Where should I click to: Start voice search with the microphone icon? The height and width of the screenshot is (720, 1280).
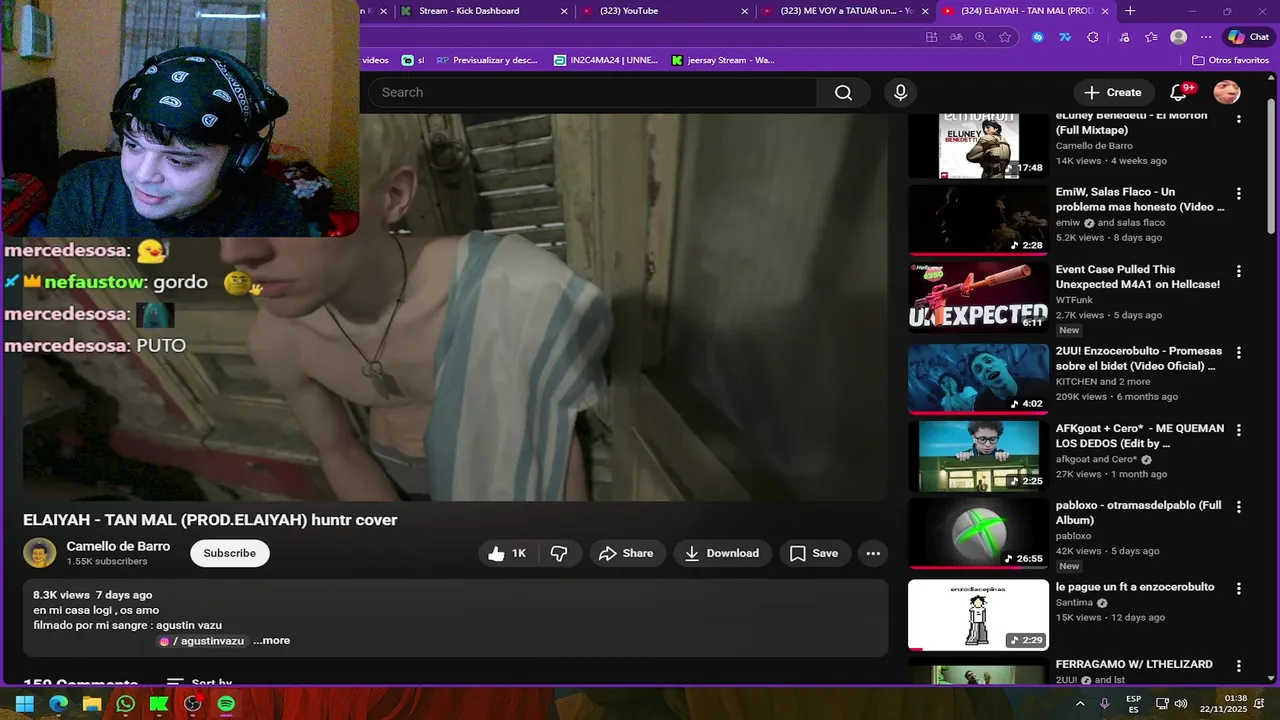coord(901,92)
